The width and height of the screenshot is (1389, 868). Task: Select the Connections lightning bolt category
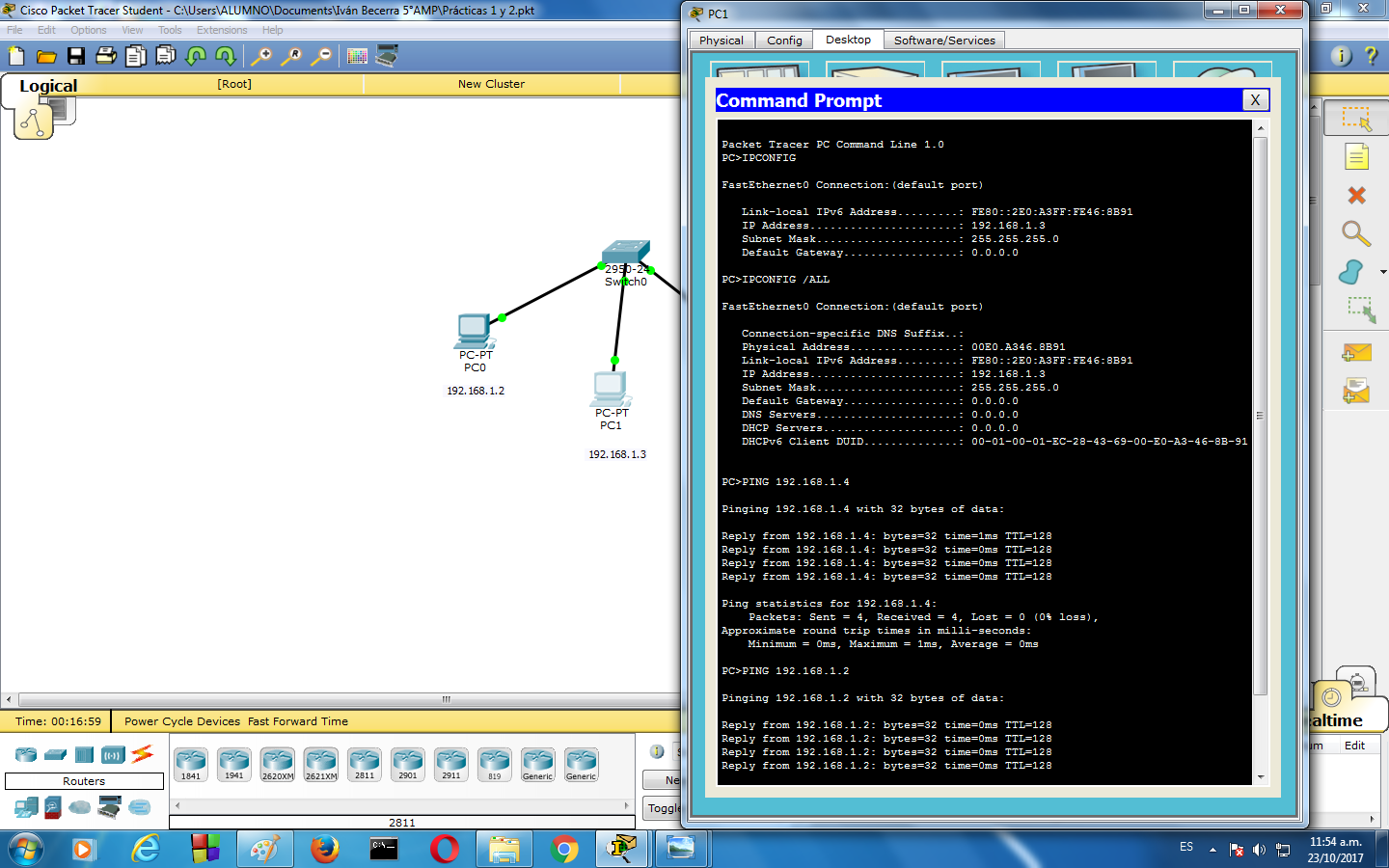pyautogui.click(x=141, y=753)
